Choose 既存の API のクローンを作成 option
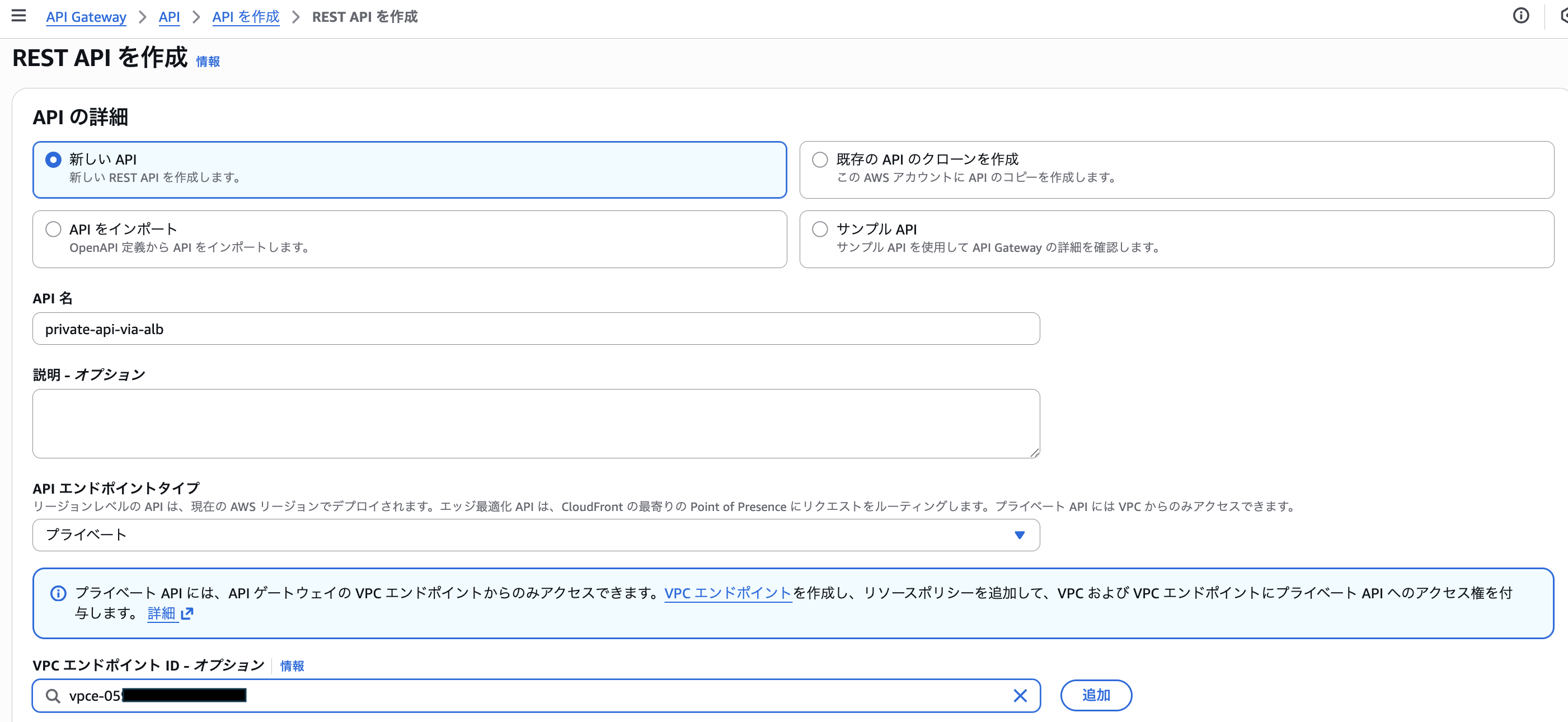 pos(819,159)
